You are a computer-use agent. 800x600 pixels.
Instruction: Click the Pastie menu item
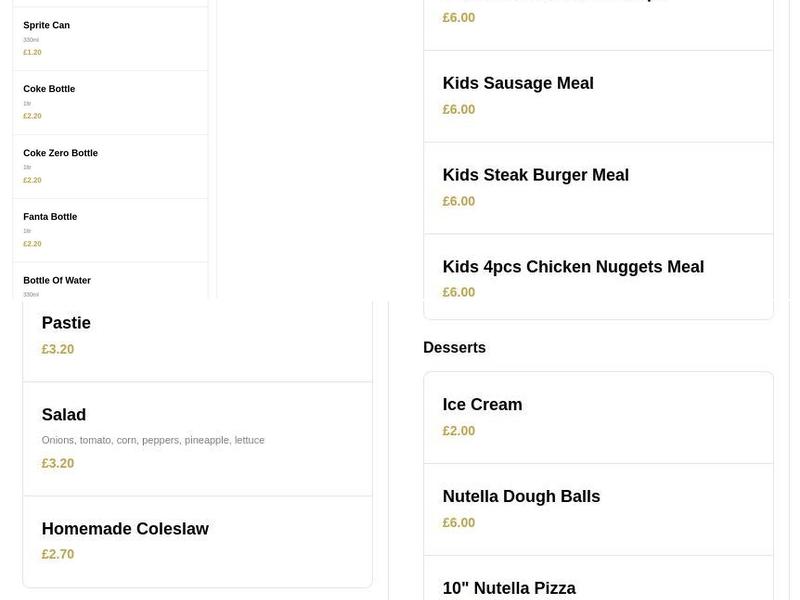[66, 322]
